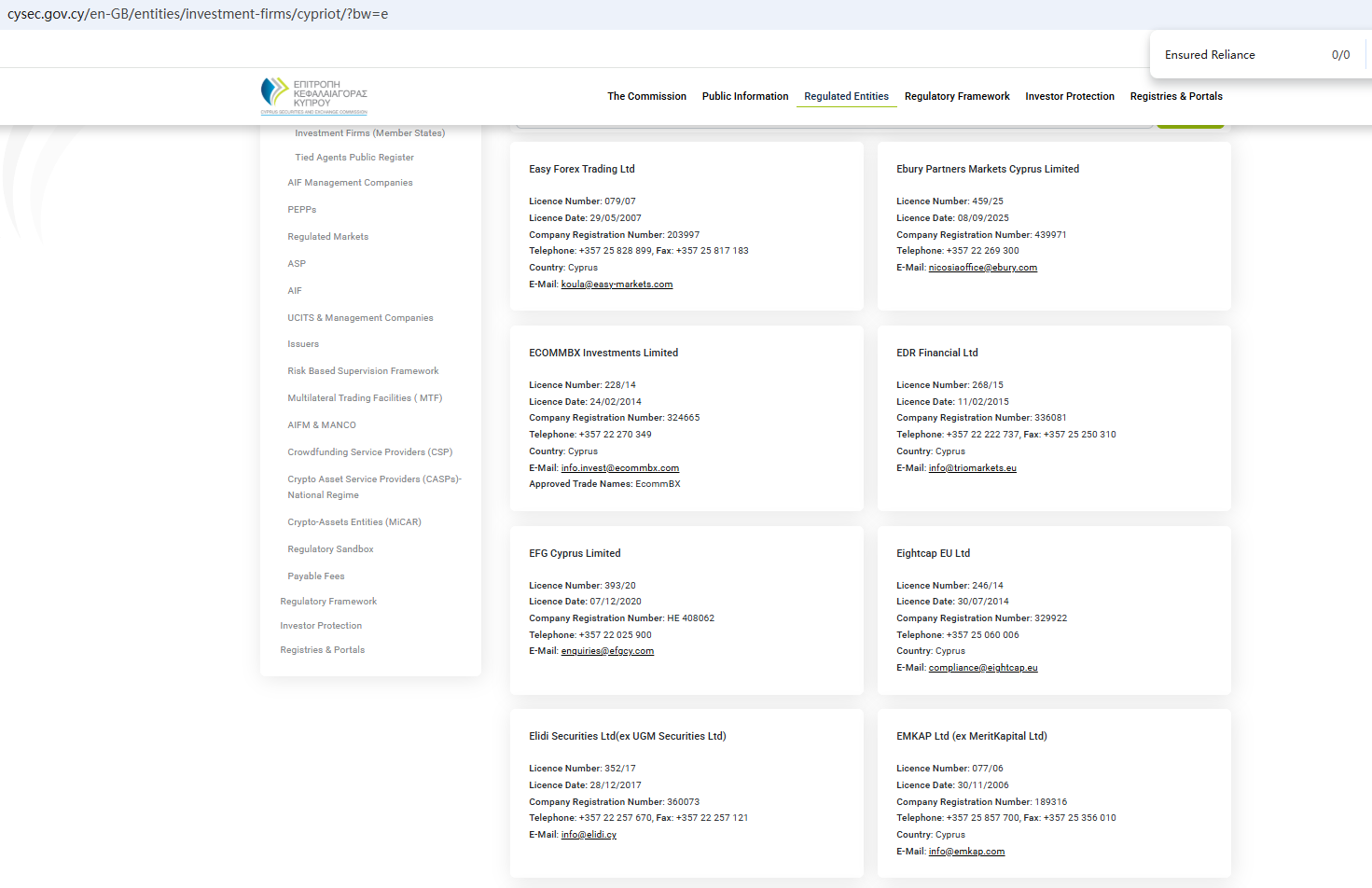1372x888 pixels.
Task: Open Tied Agents Public Register
Action: pos(353,158)
